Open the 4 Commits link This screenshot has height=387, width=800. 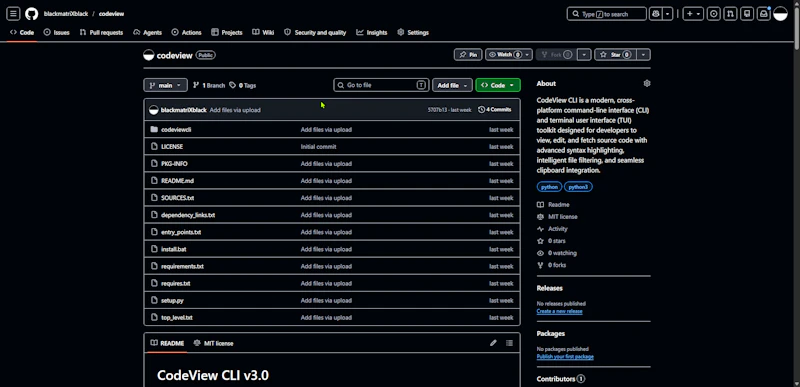pyautogui.click(x=494, y=110)
